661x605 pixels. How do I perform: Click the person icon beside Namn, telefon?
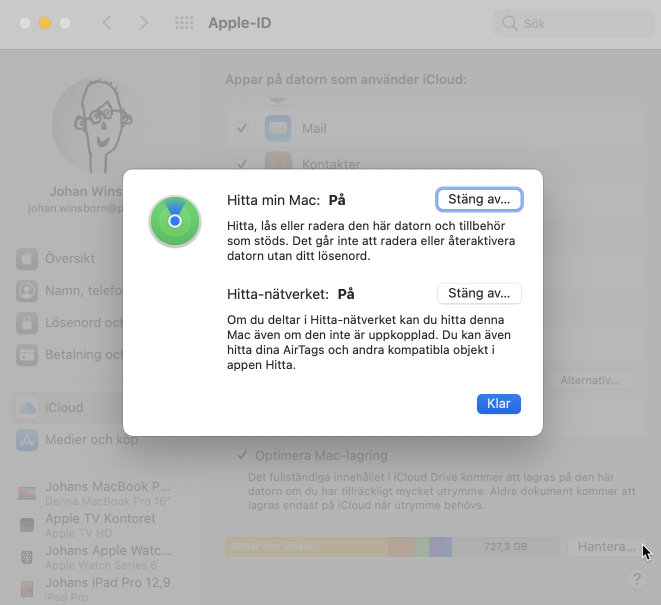(x=27, y=291)
